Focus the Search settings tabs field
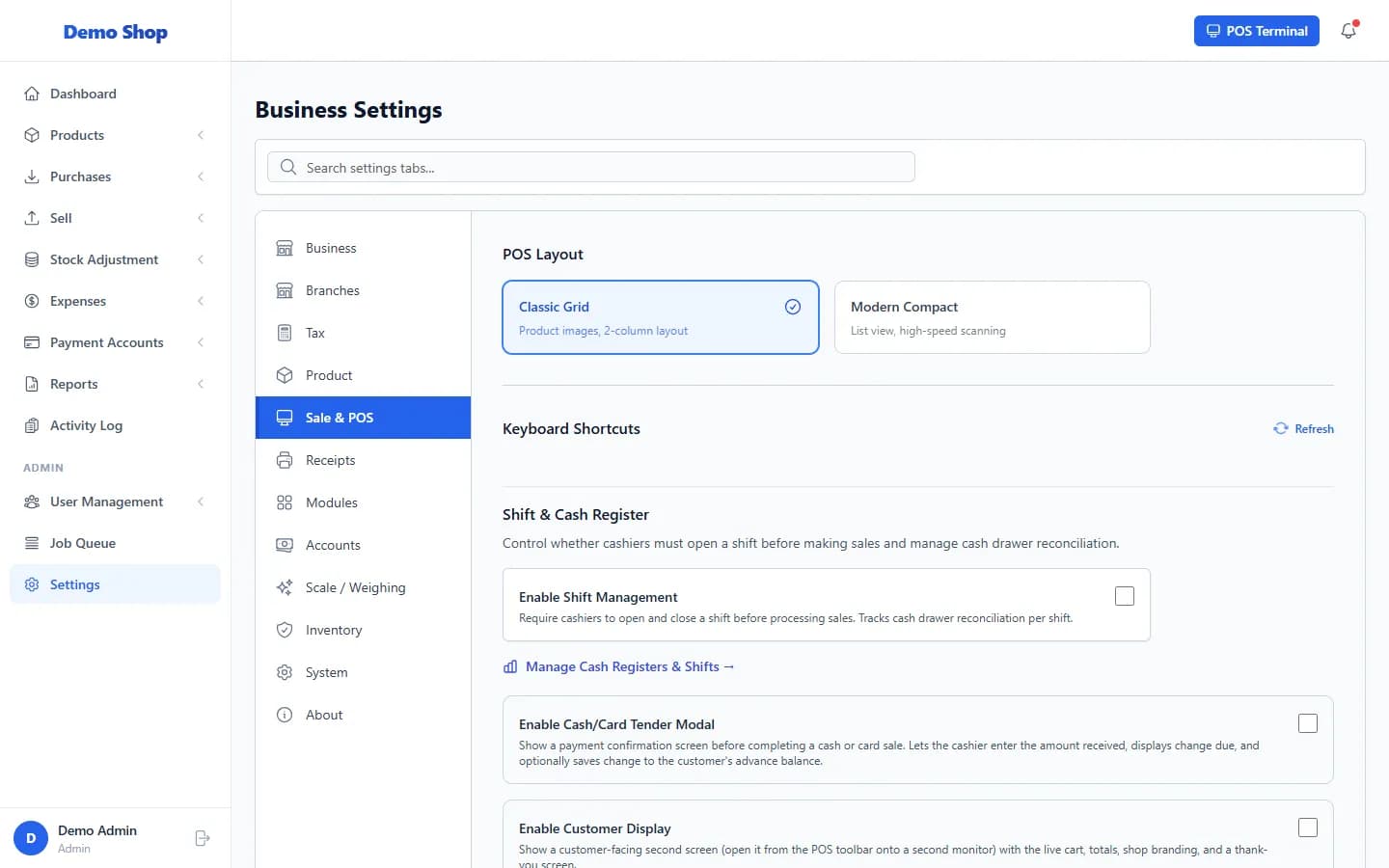Screen dimensions: 1389x868 [x=591, y=167]
